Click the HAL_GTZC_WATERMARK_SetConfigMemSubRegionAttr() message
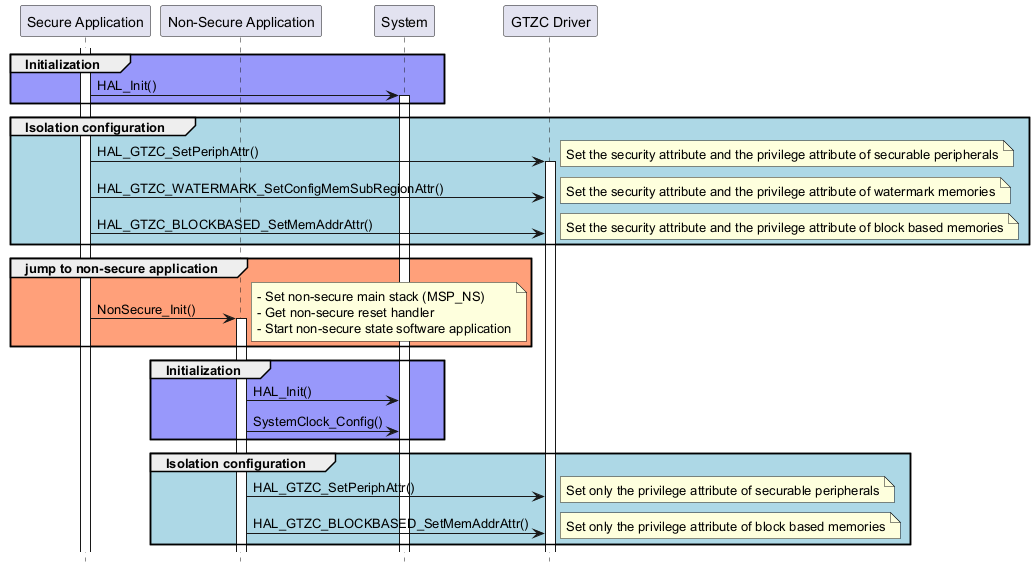Screen dimensions: 1034x567 pyautogui.click(x=270, y=188)
